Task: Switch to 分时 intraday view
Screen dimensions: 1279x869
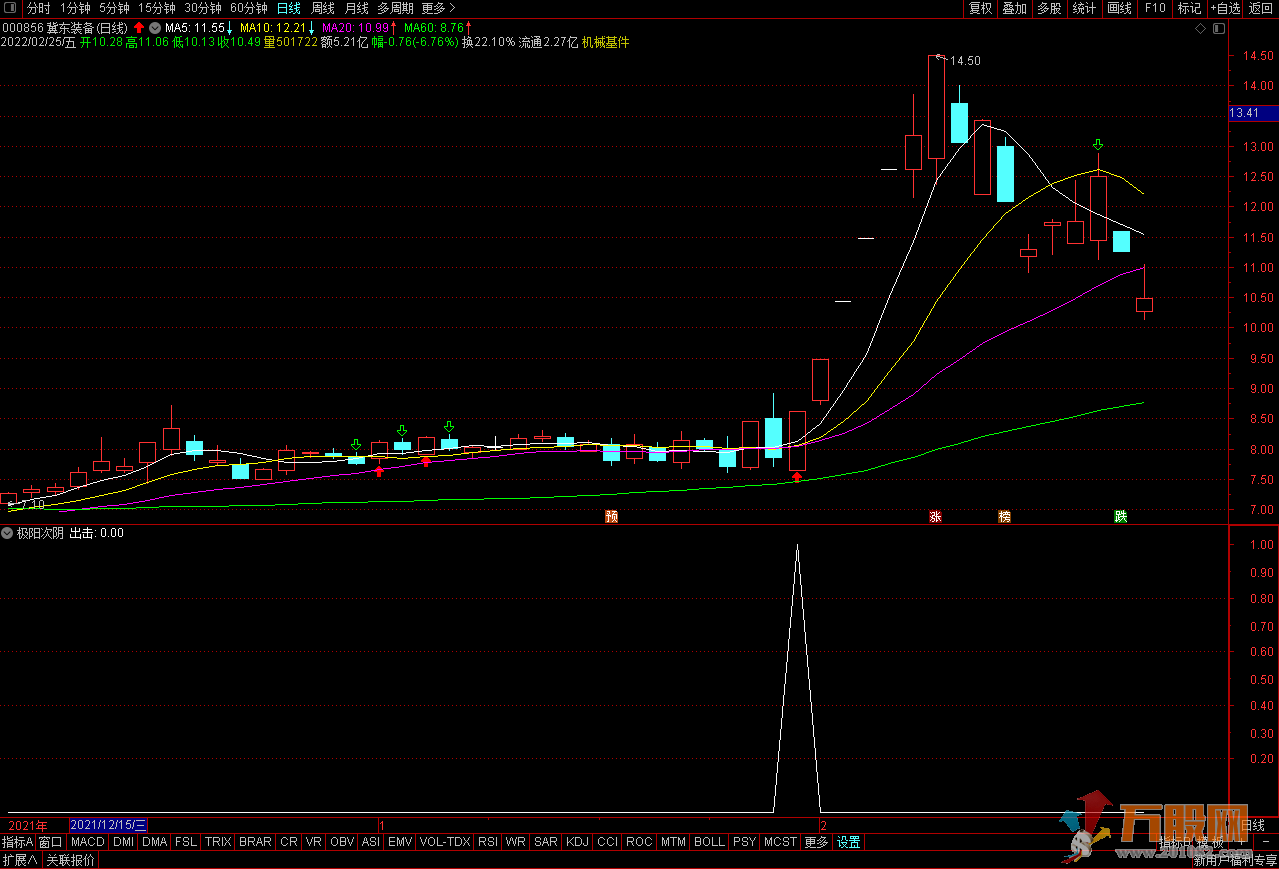Action: click(39, 8)
